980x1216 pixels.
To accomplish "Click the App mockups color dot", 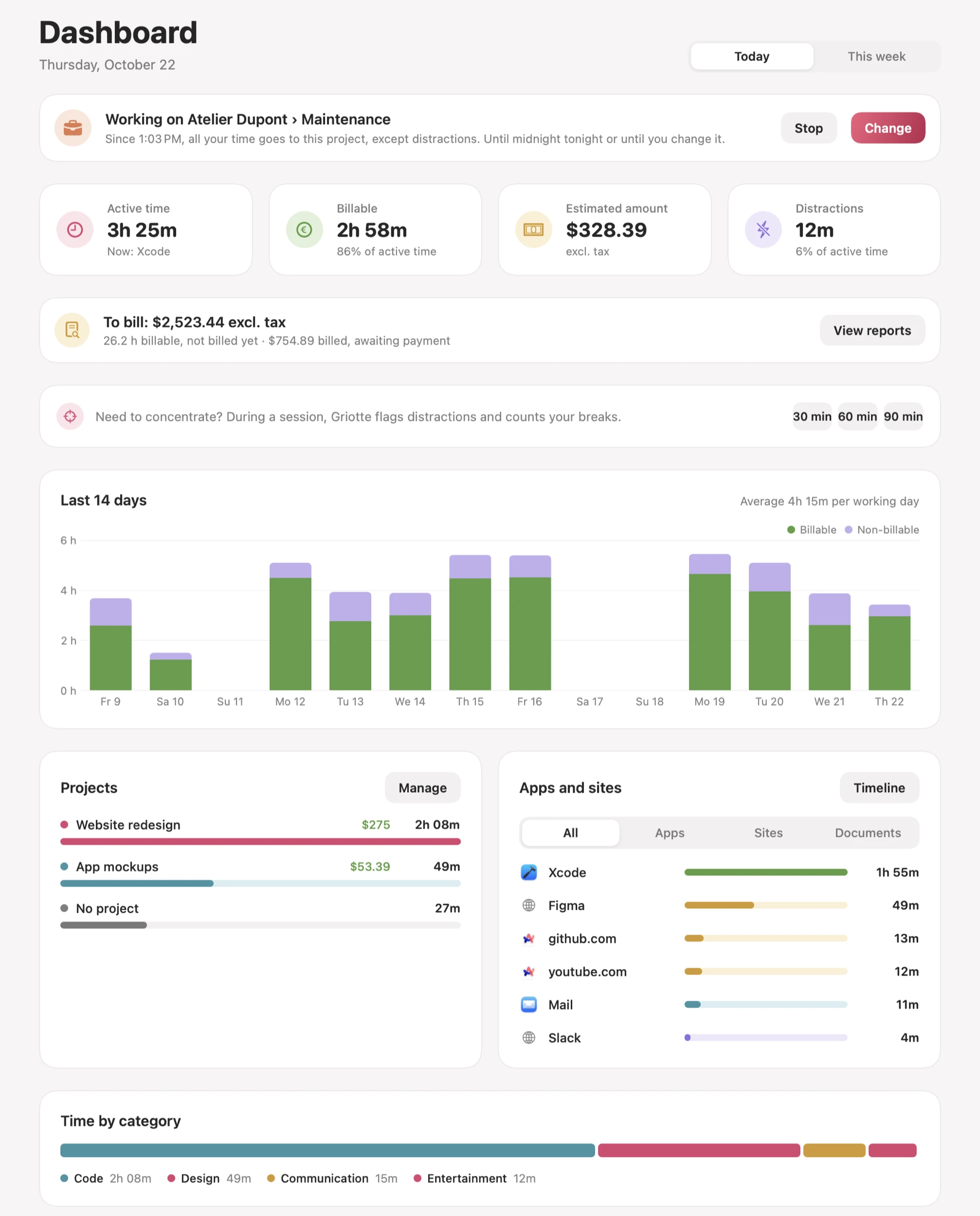I will pyautogui.click(x=64, y=867).
